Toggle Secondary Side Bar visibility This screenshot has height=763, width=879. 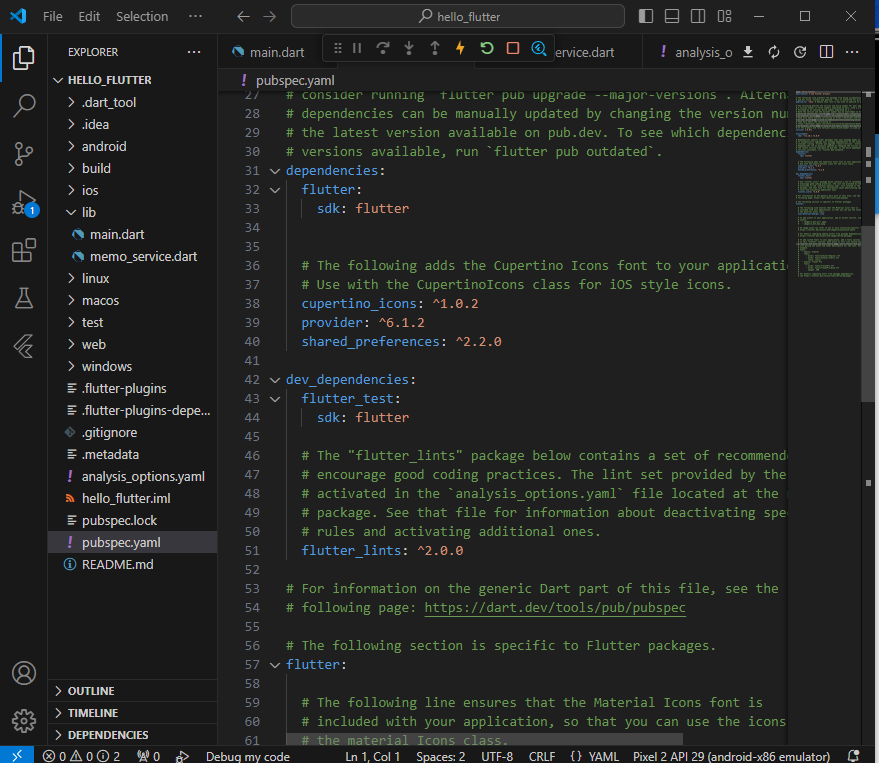click(698, 16)
